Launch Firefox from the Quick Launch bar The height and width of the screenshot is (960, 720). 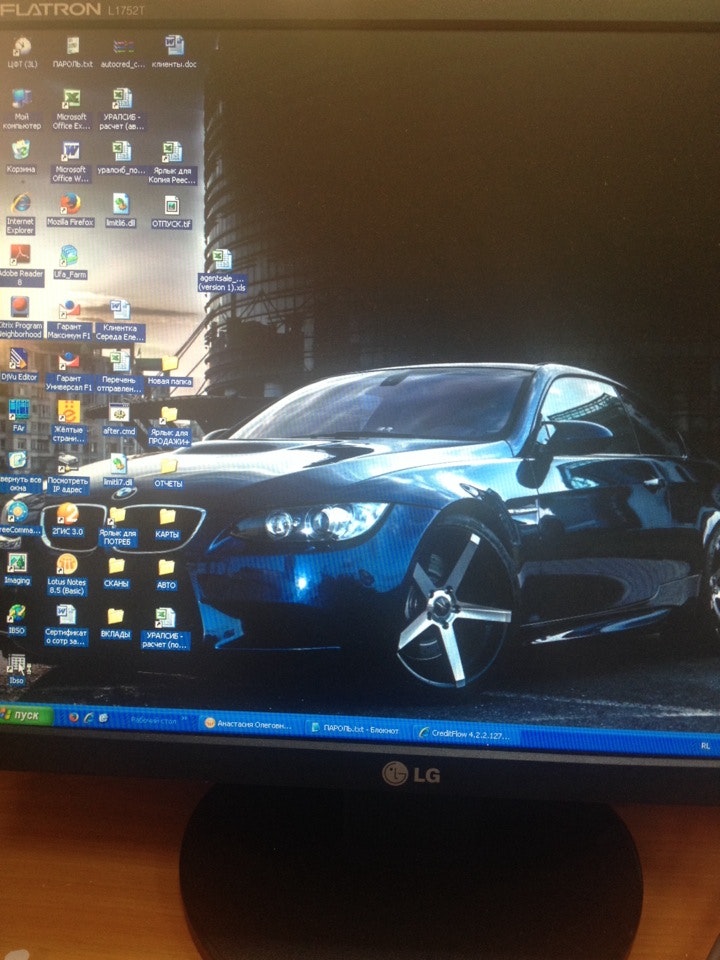[73, 717]
